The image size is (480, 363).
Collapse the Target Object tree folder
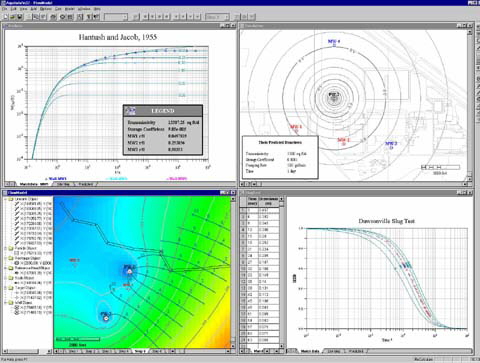pyautogui.click(x=6, y=288)
